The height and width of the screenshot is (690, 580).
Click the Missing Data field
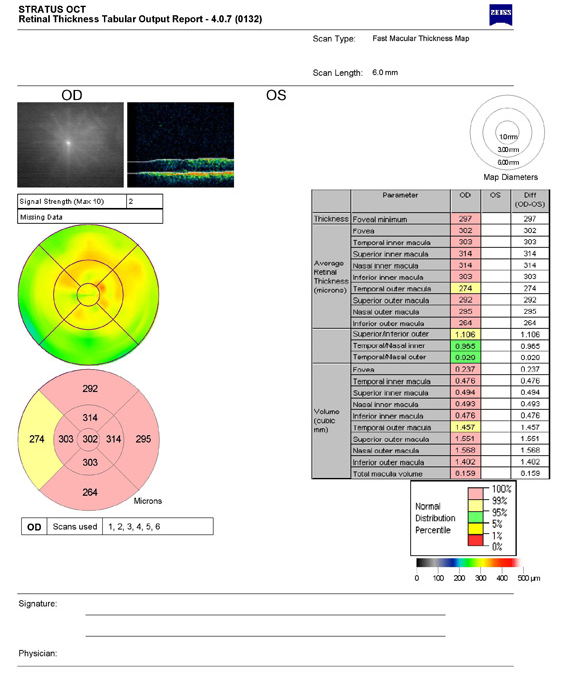click(x=90, y=217)
